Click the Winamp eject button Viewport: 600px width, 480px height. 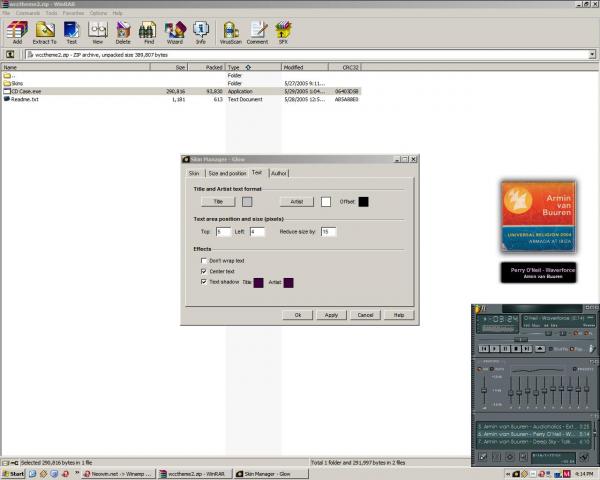point(540,349)
